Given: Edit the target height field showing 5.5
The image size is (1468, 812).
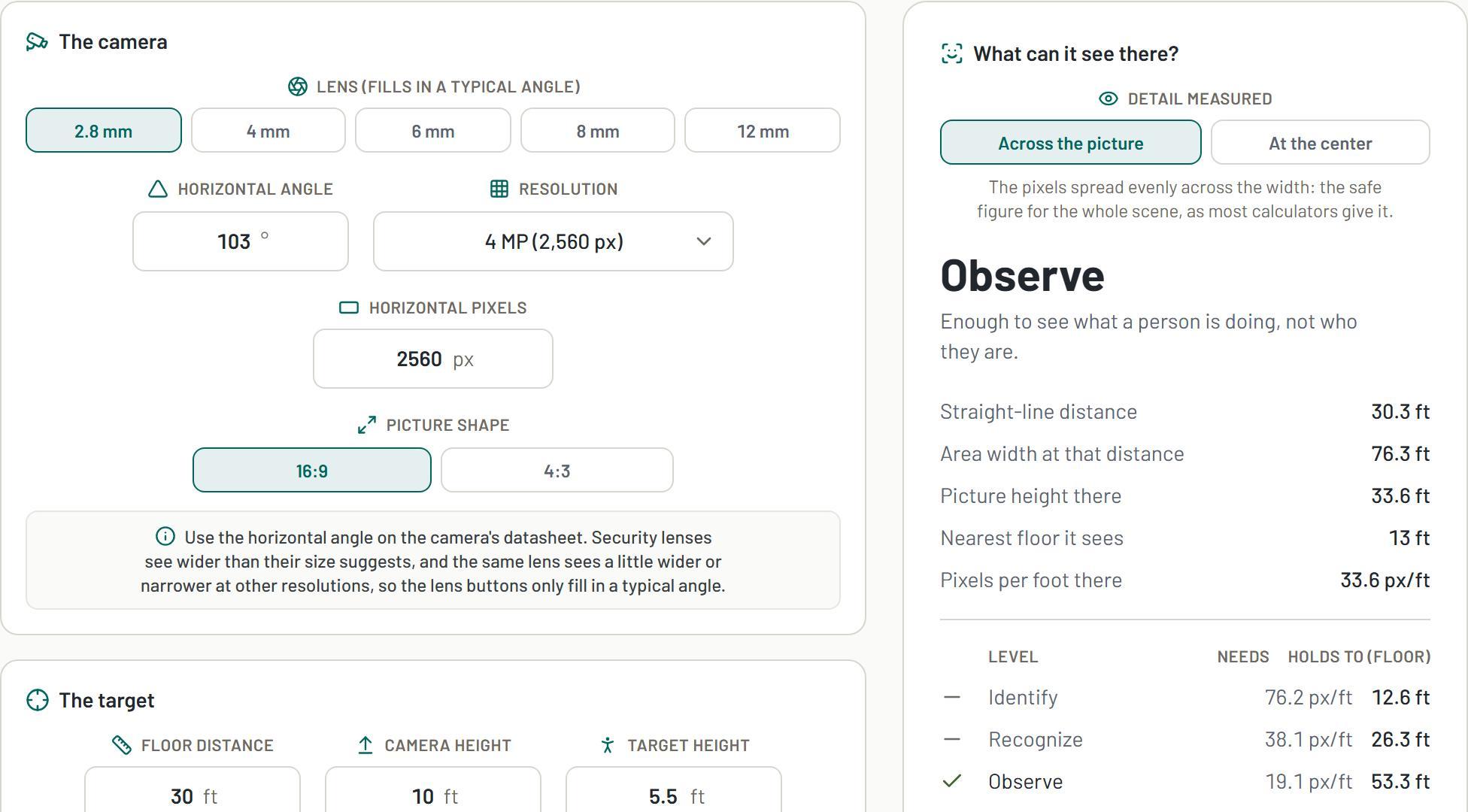Looking at the screenshot, I should tap(674, 789).
